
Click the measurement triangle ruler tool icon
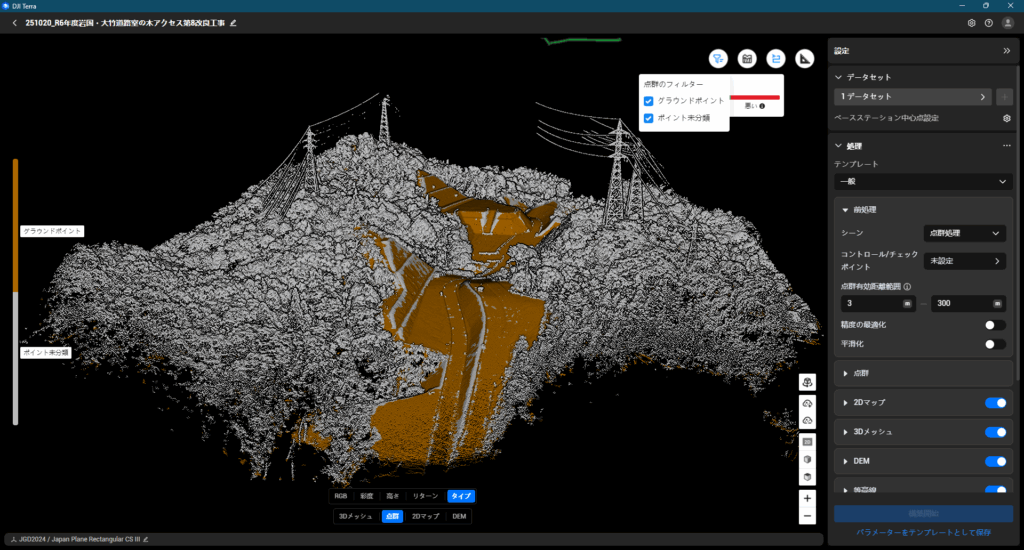point(805,59)
